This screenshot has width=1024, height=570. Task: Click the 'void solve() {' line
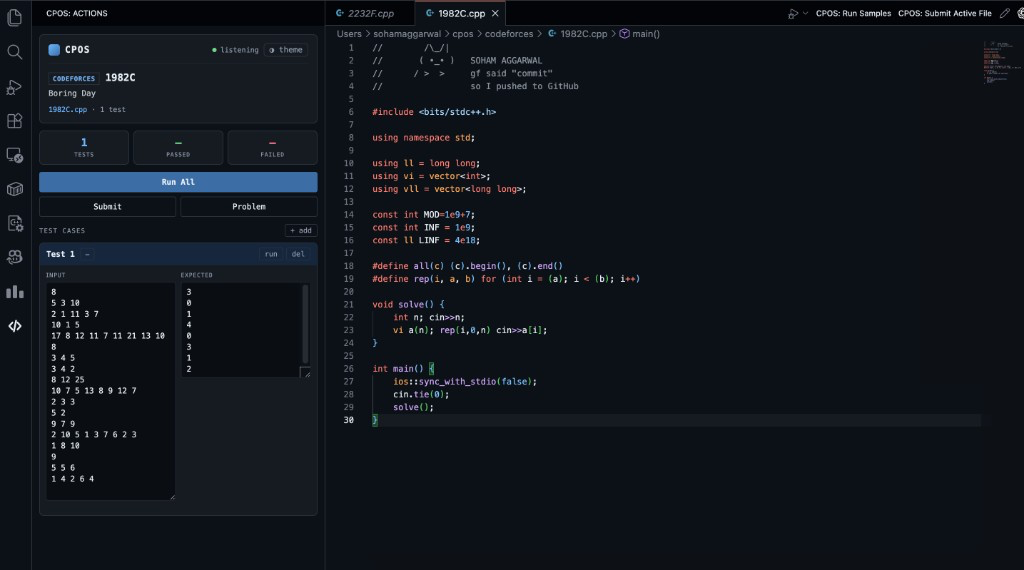408,305
